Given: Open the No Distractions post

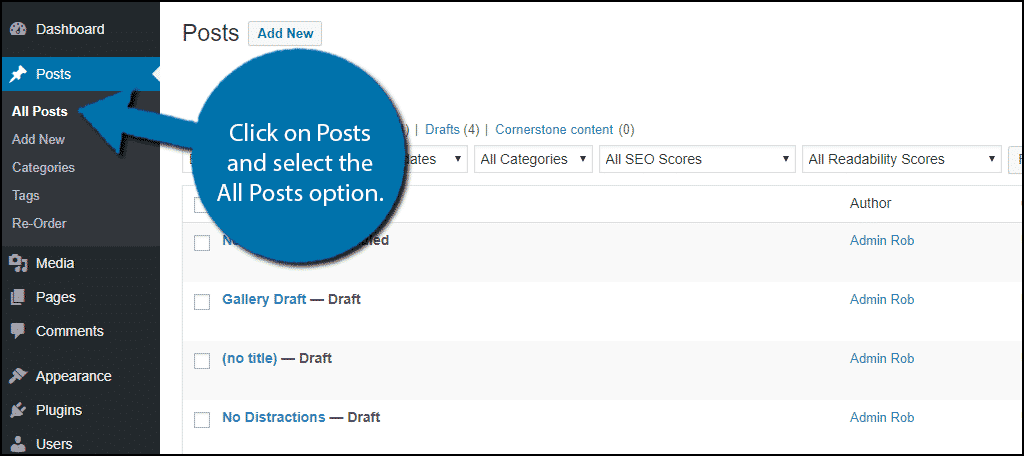Looking at the screenshot, I should [x=274, y=417].
